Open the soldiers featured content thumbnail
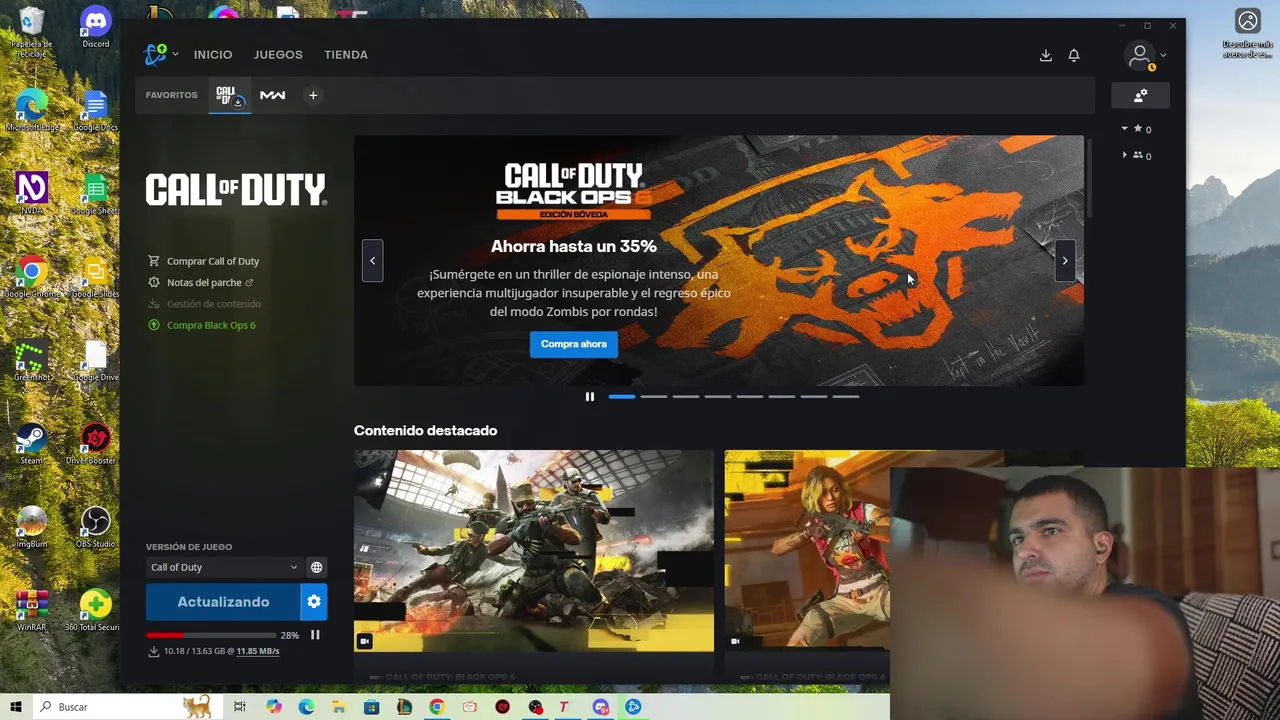Screen dimensions: 1280x720 pyautogui.click(x=534, y=551)
